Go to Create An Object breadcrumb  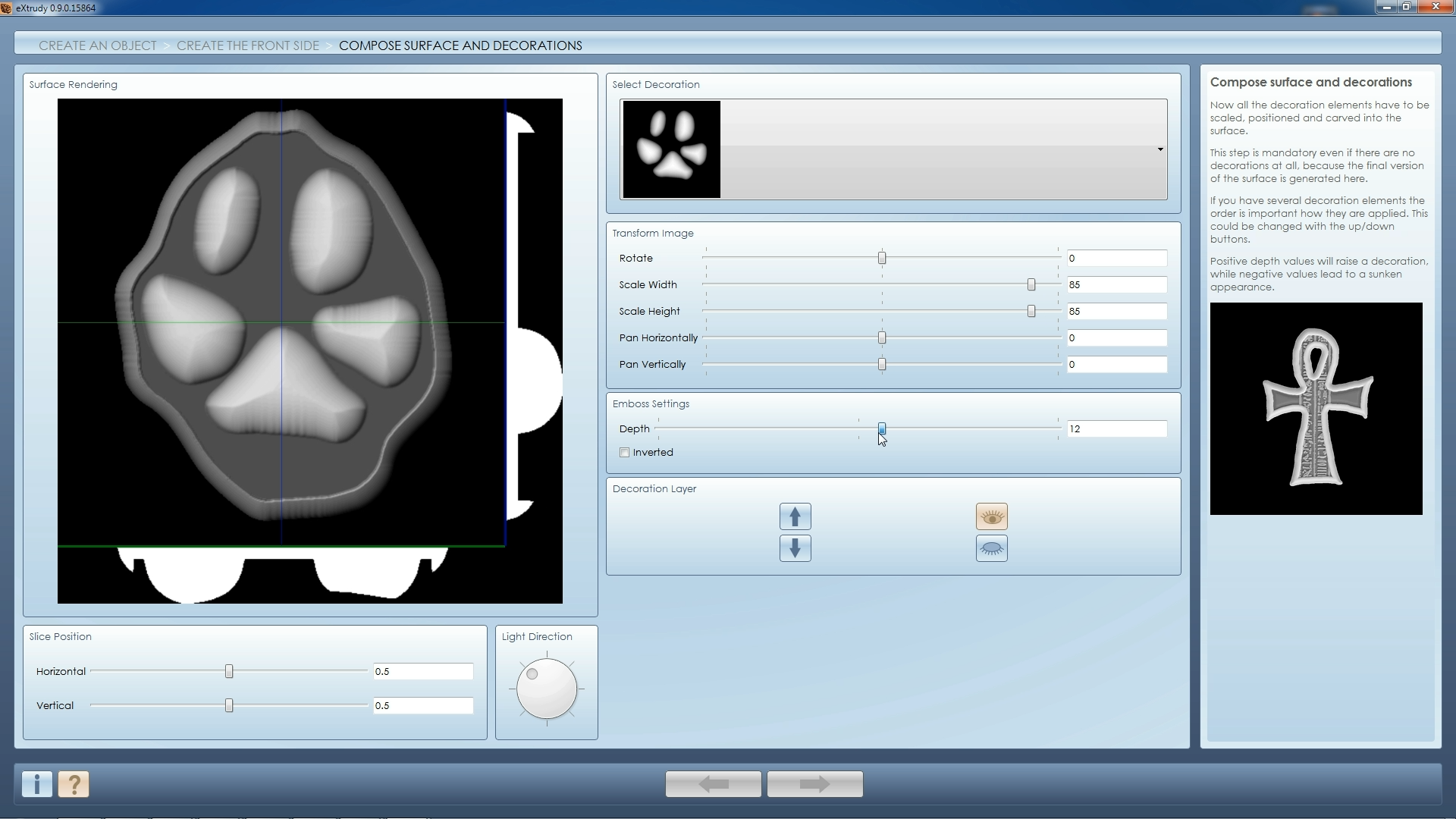point(98,45)
